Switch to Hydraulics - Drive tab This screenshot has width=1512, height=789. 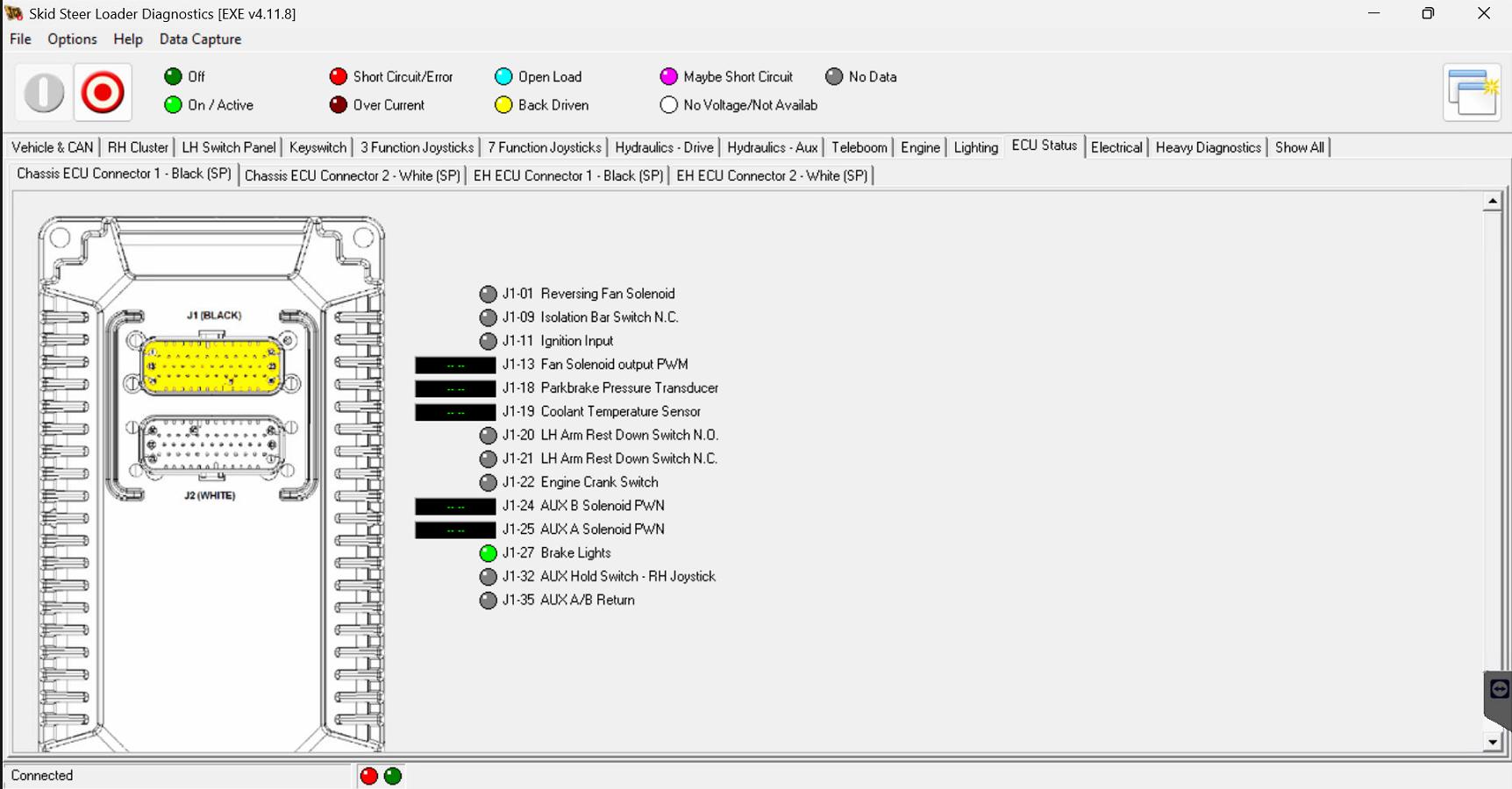pyautogui.click(x=664, y=147)
